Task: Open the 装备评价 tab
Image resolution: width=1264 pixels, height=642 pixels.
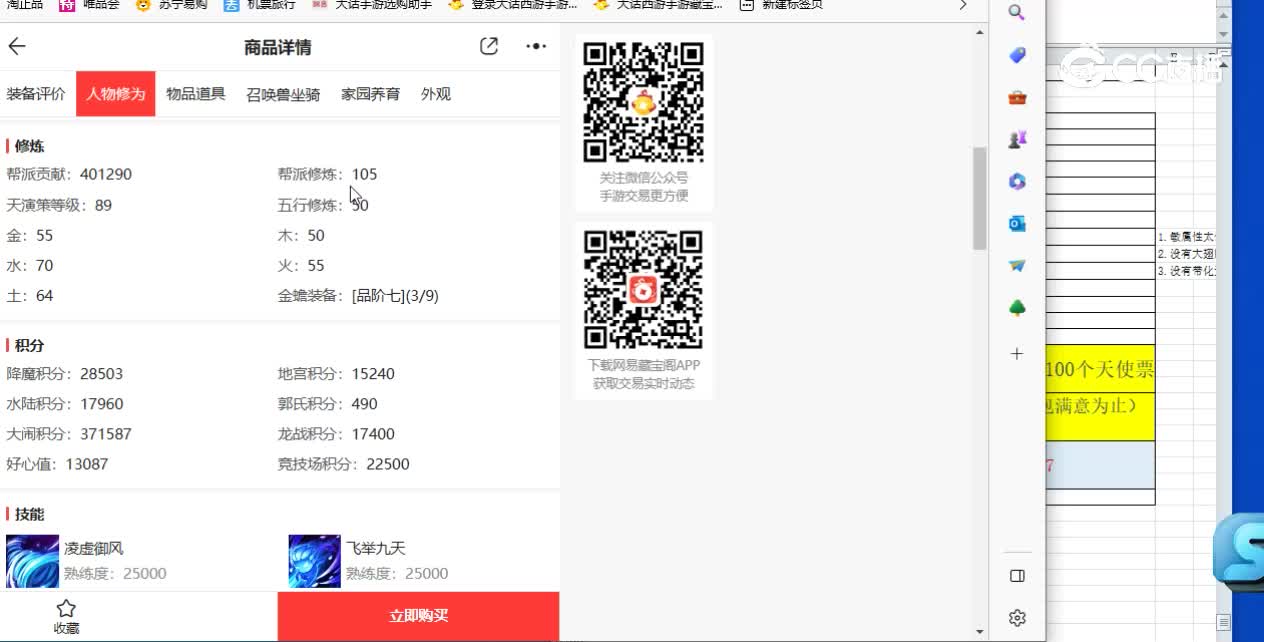Action: click(37, 93)
